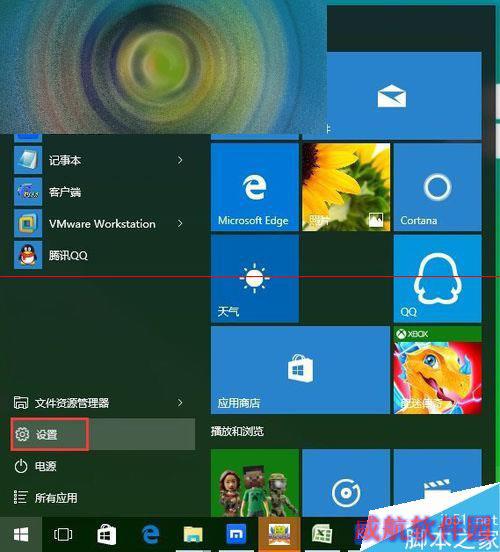Open the Photos sunflower tile

[346, 187]
